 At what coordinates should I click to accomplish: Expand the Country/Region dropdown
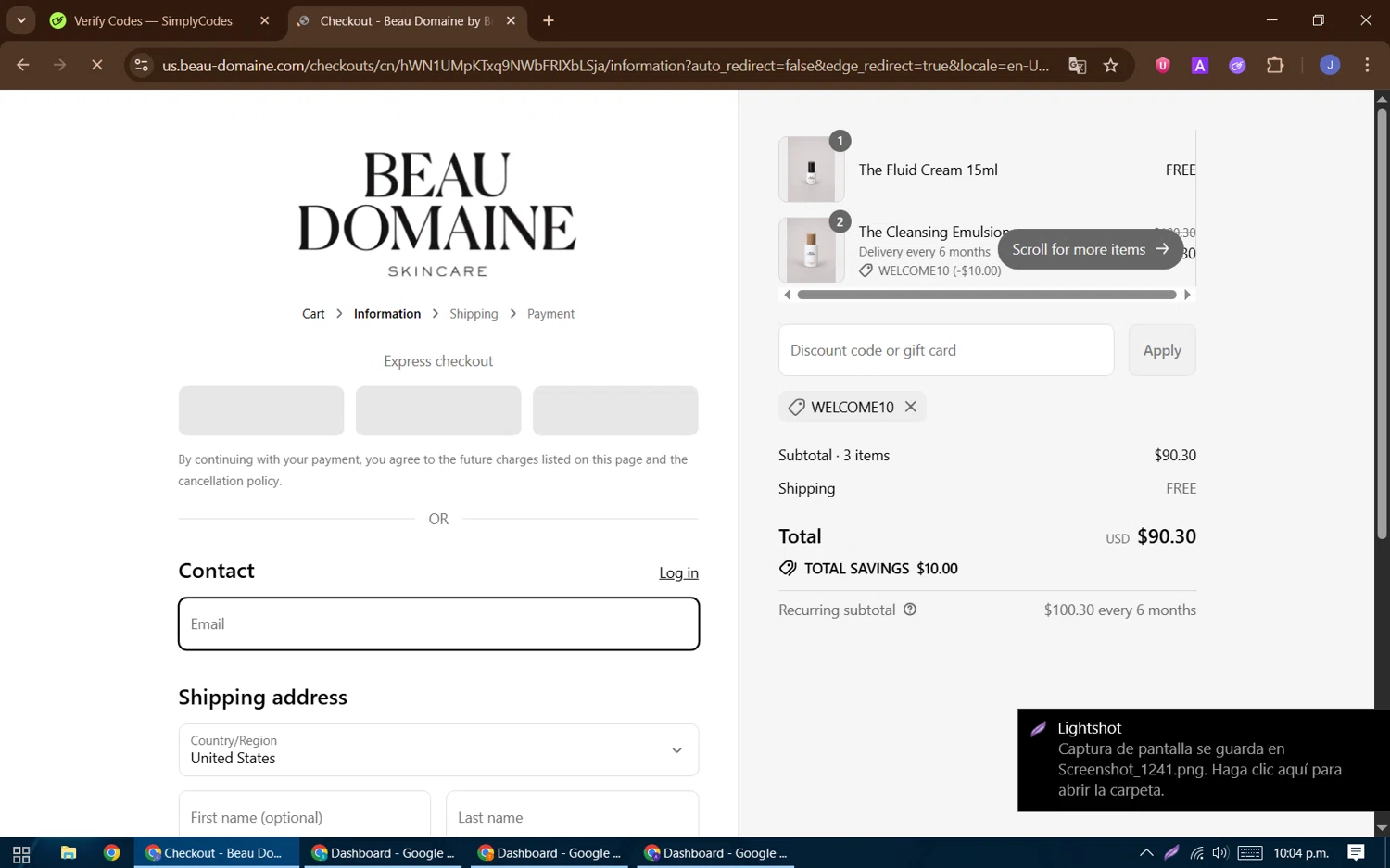click(438, 749)
